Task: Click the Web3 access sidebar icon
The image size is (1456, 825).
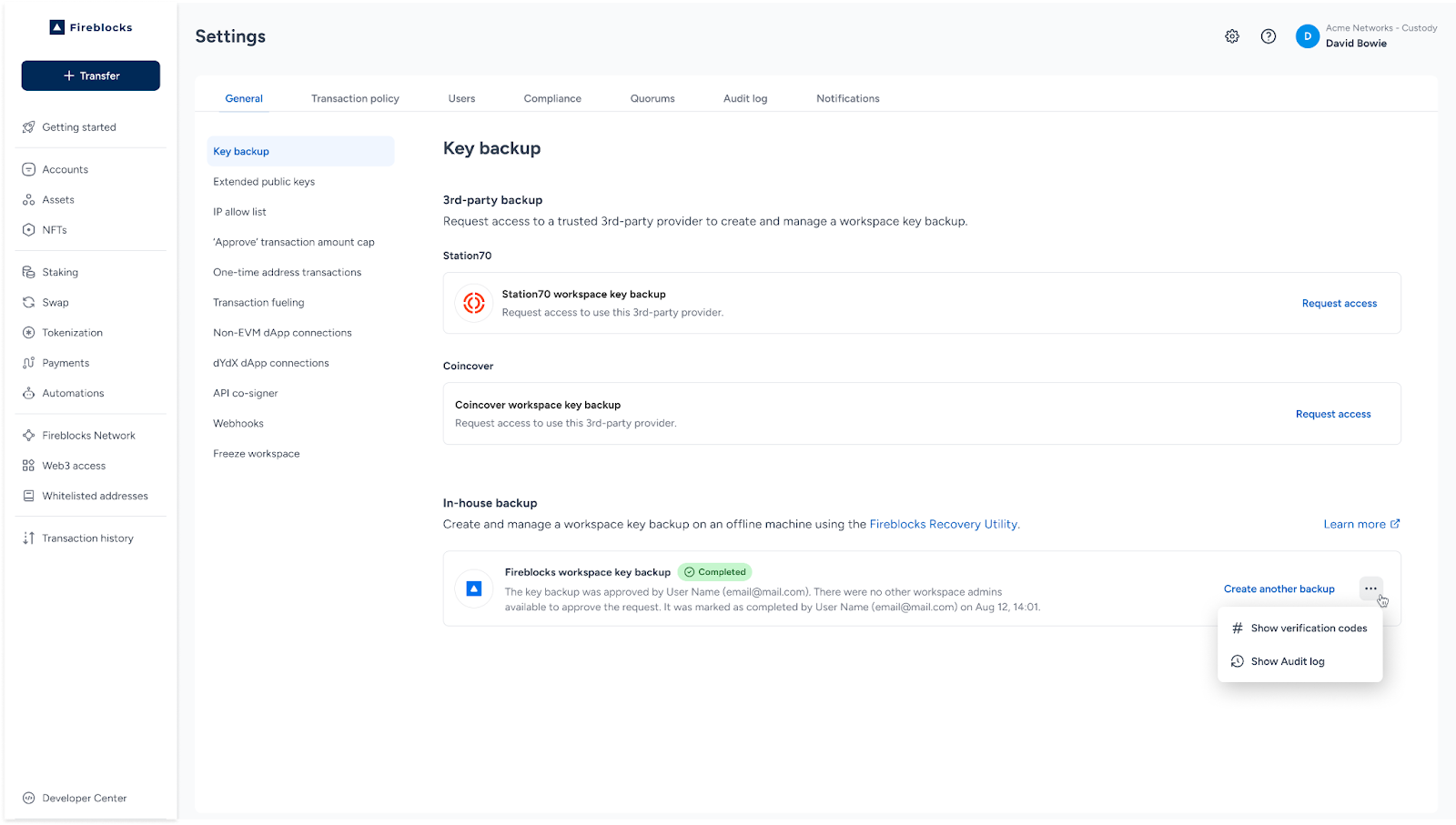Action: click(x=28, y=466)
